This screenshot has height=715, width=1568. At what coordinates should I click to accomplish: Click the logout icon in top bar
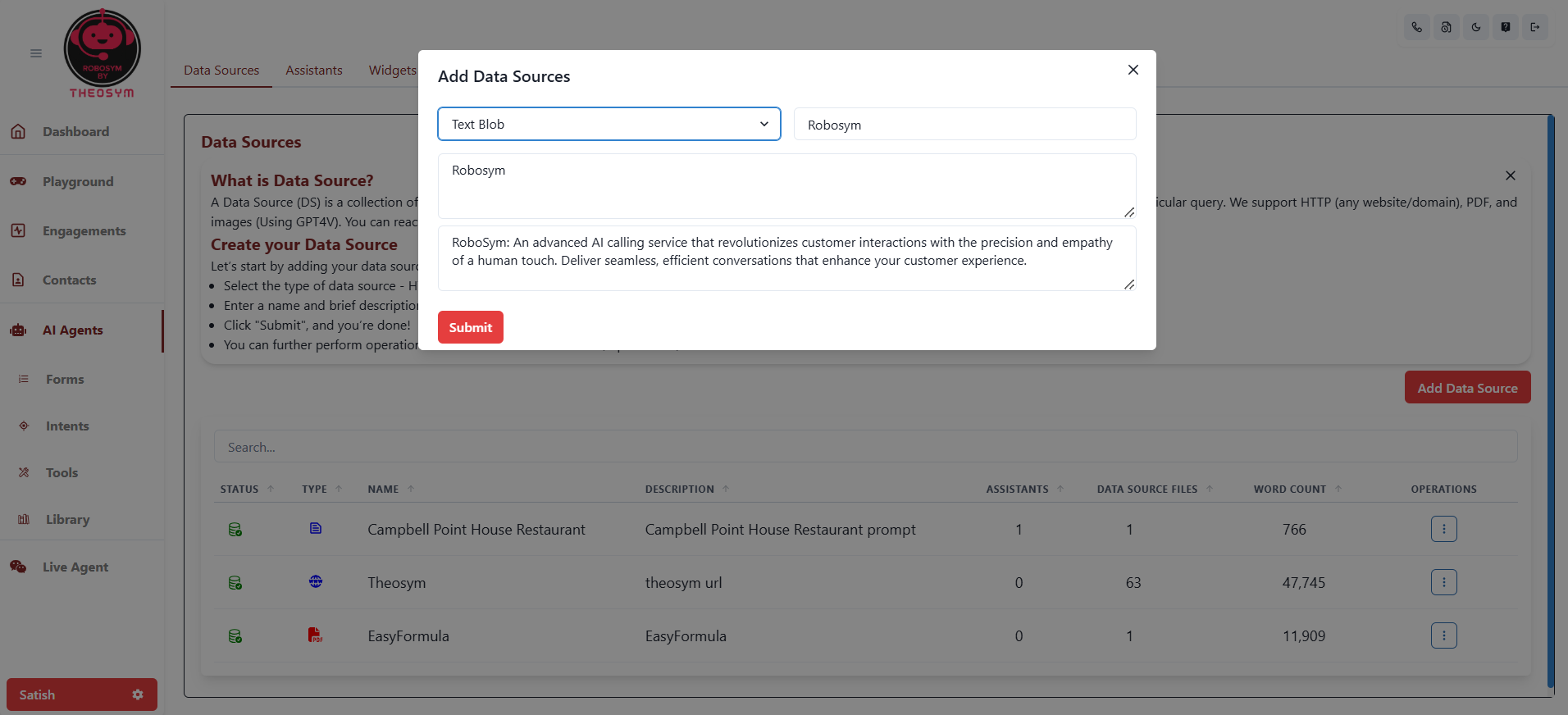pos(1534,27)
